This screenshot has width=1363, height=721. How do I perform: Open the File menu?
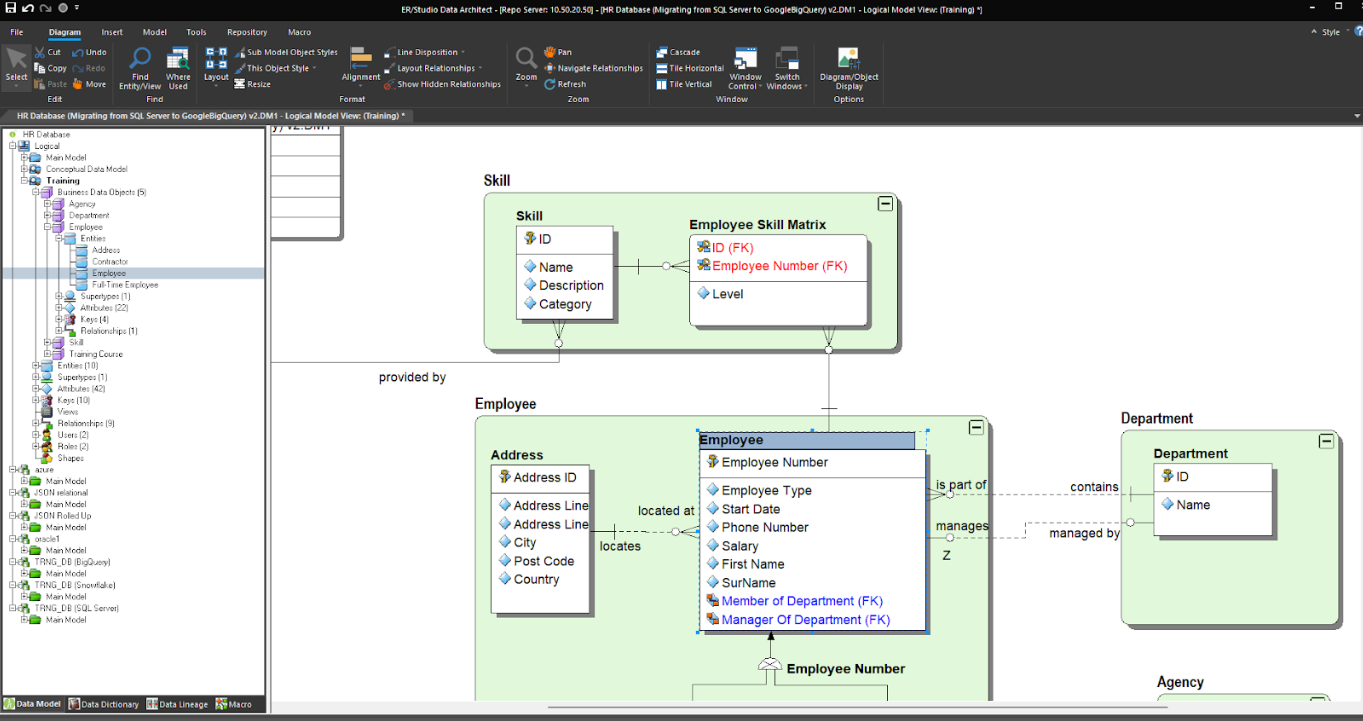click(17, 32)
